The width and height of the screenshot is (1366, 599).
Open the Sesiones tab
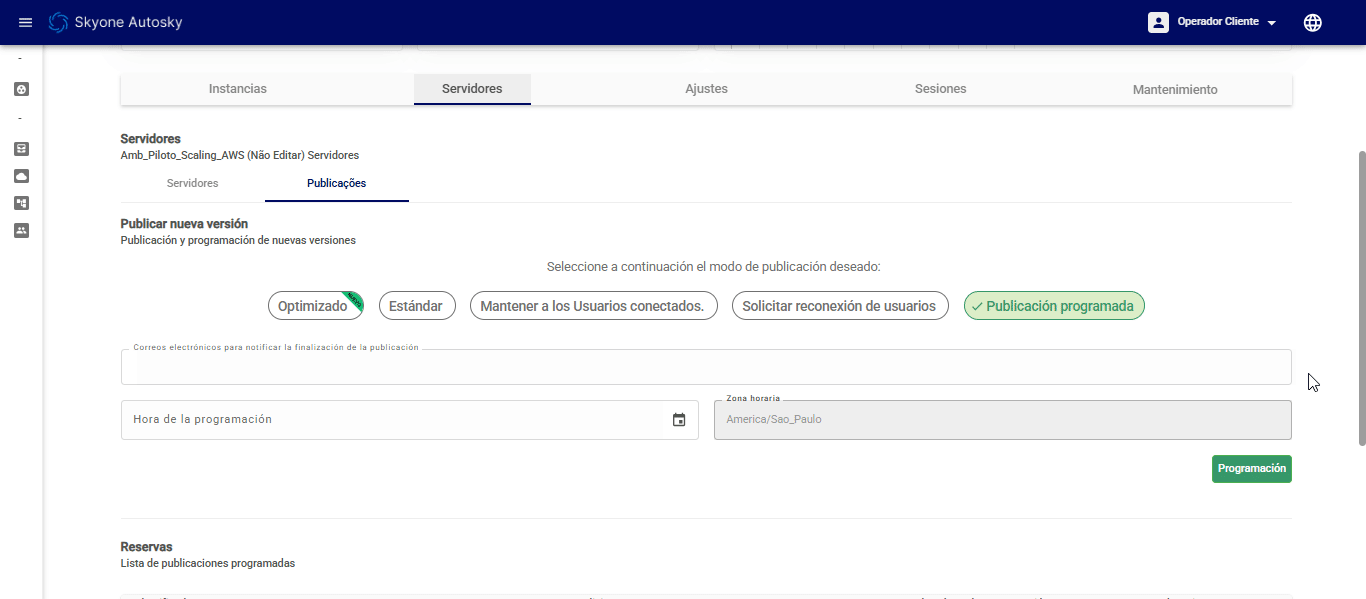pos(940,89)
